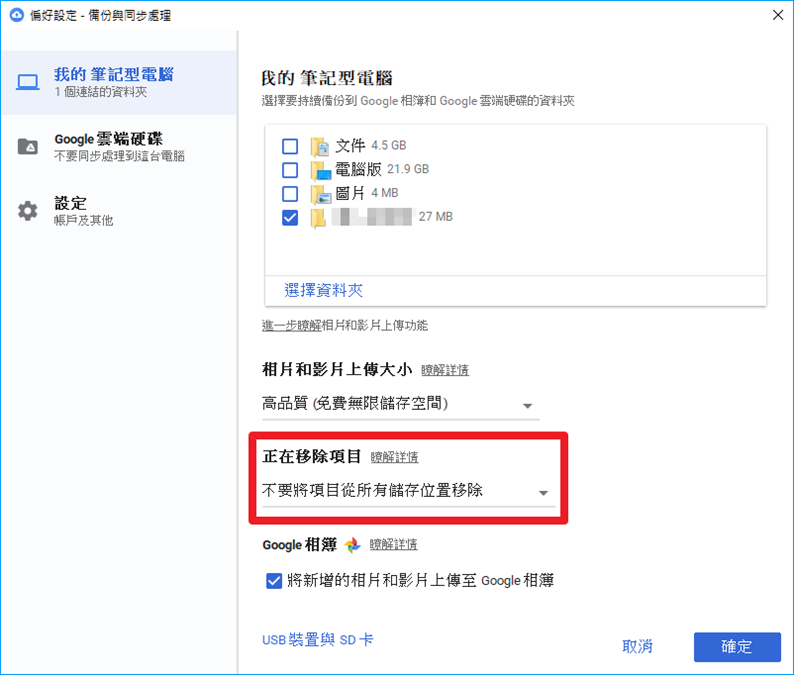The image size is (794, 675).
Task: Click the 21.9 GB size label
Action: pyautogui.click(x=408, y=169)
